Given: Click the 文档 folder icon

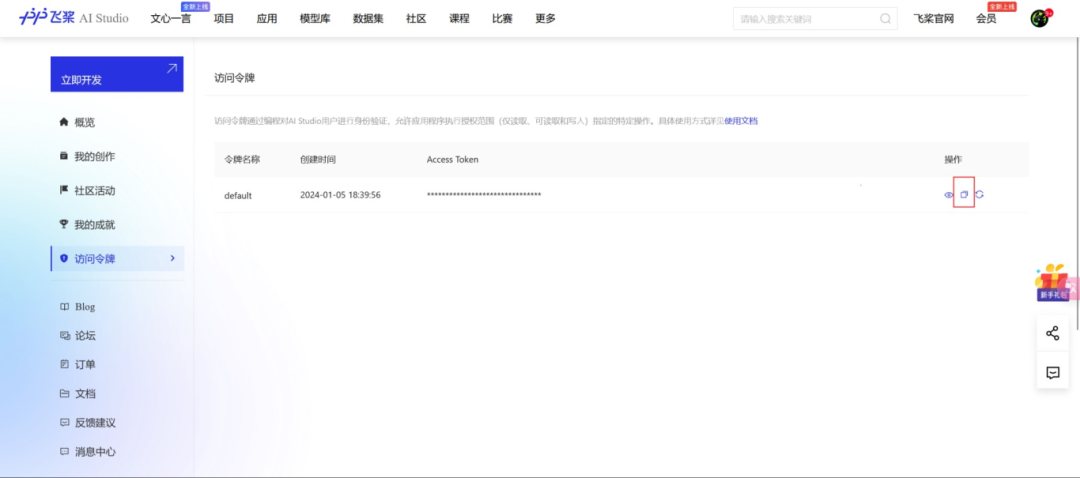Looking at the screenshot, I should (64, 393).
